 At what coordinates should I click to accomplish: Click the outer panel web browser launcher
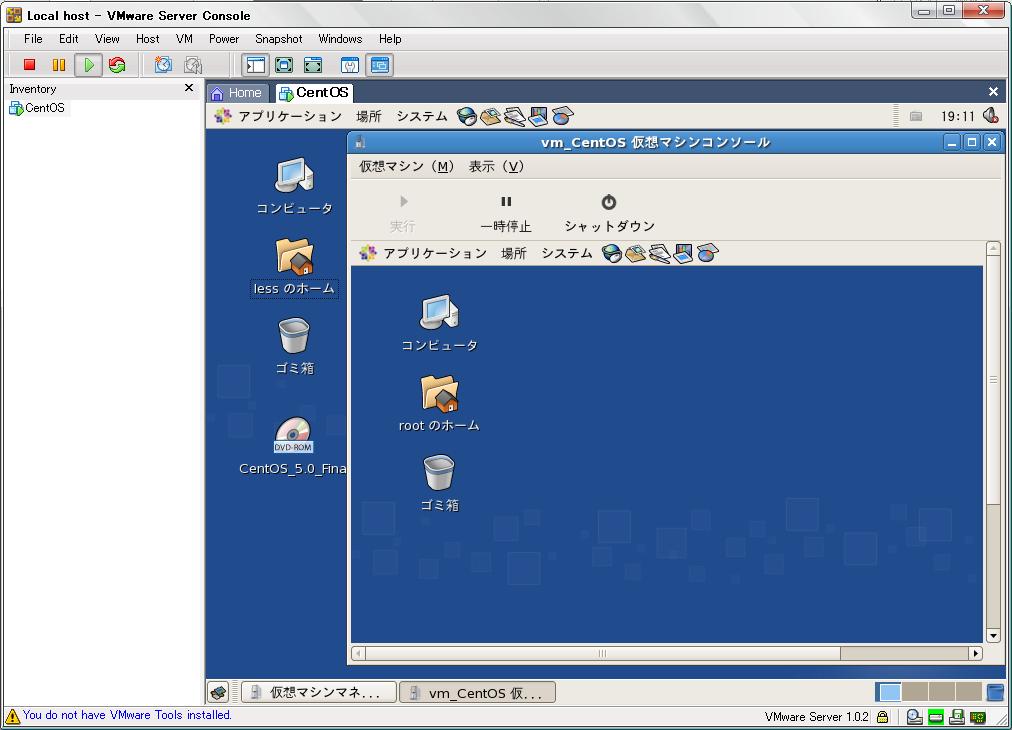coord(467,116)
